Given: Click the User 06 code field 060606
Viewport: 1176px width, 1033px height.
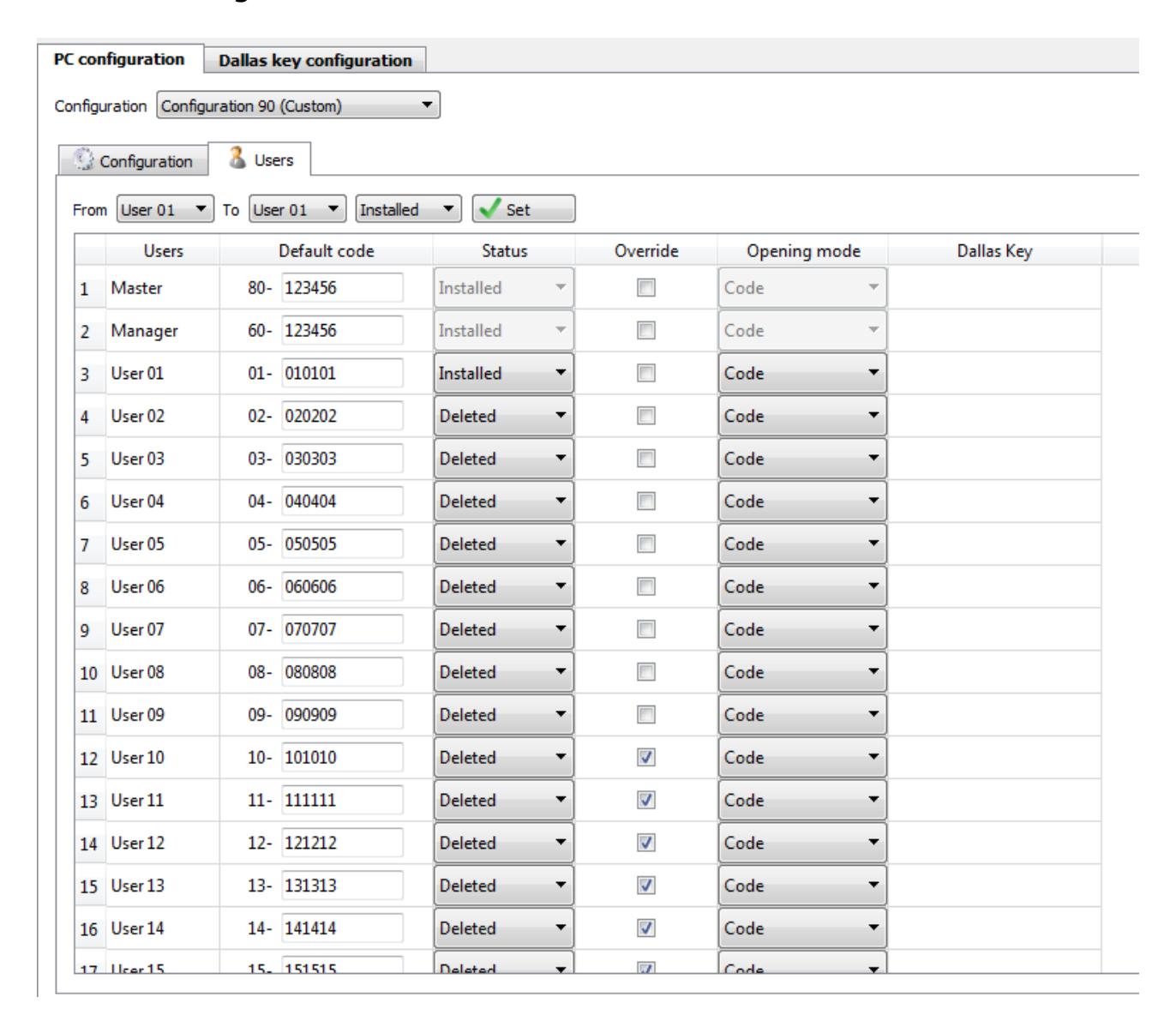Looking at the screenshot, I should tap(342, 587).
